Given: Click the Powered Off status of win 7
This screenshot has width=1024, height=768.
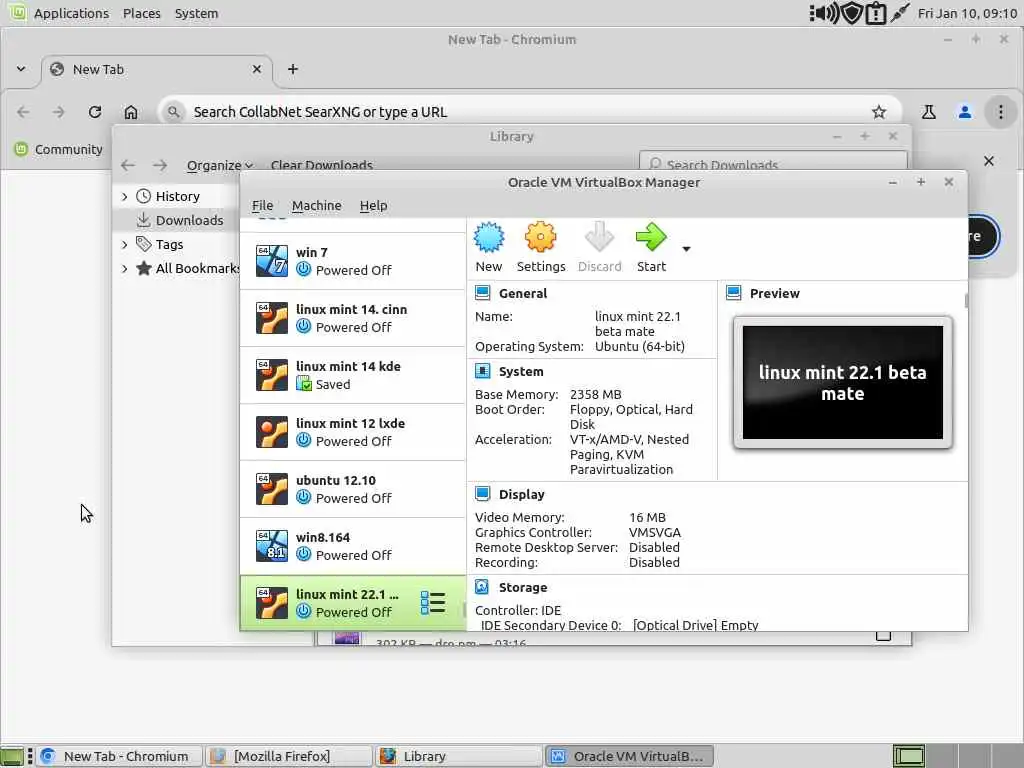Looking at the screenshot, I should [x=353, y=270].
